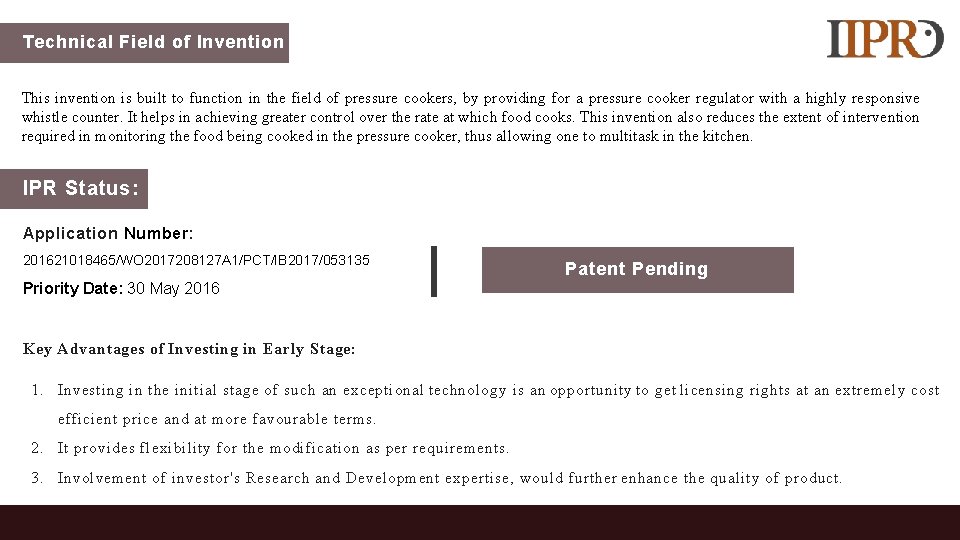Click the continuation line 'efficient price and at more favourable terms'
The image size is (960, 540).
click(x=217, y=419)
